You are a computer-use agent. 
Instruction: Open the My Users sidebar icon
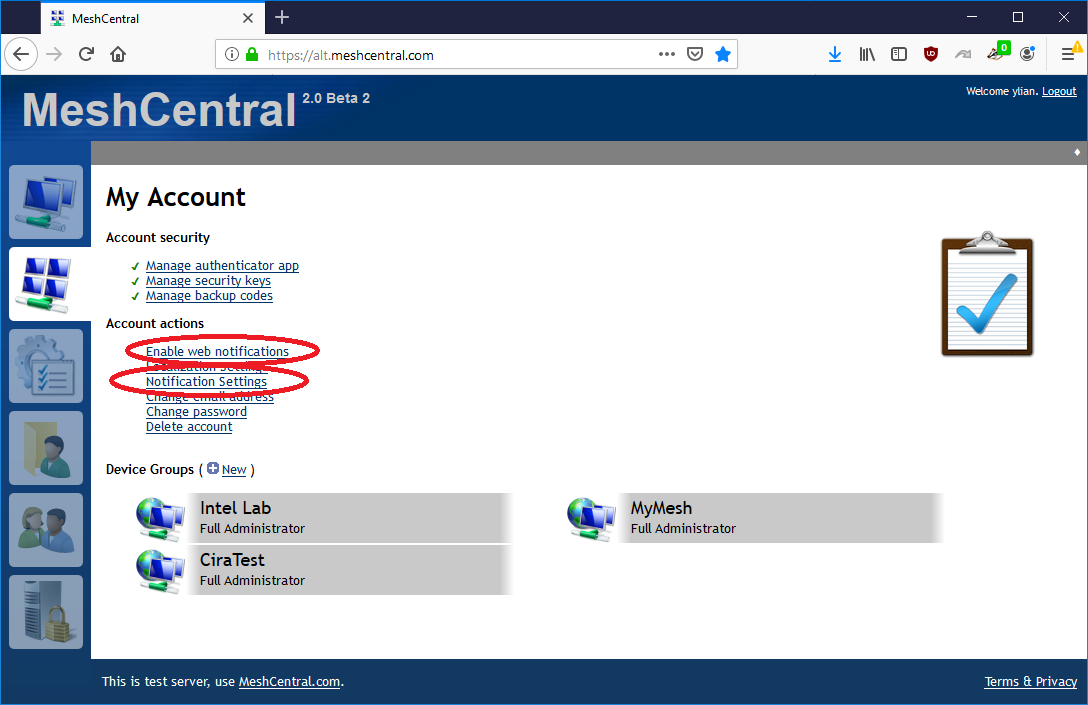(x=45, y=529)
